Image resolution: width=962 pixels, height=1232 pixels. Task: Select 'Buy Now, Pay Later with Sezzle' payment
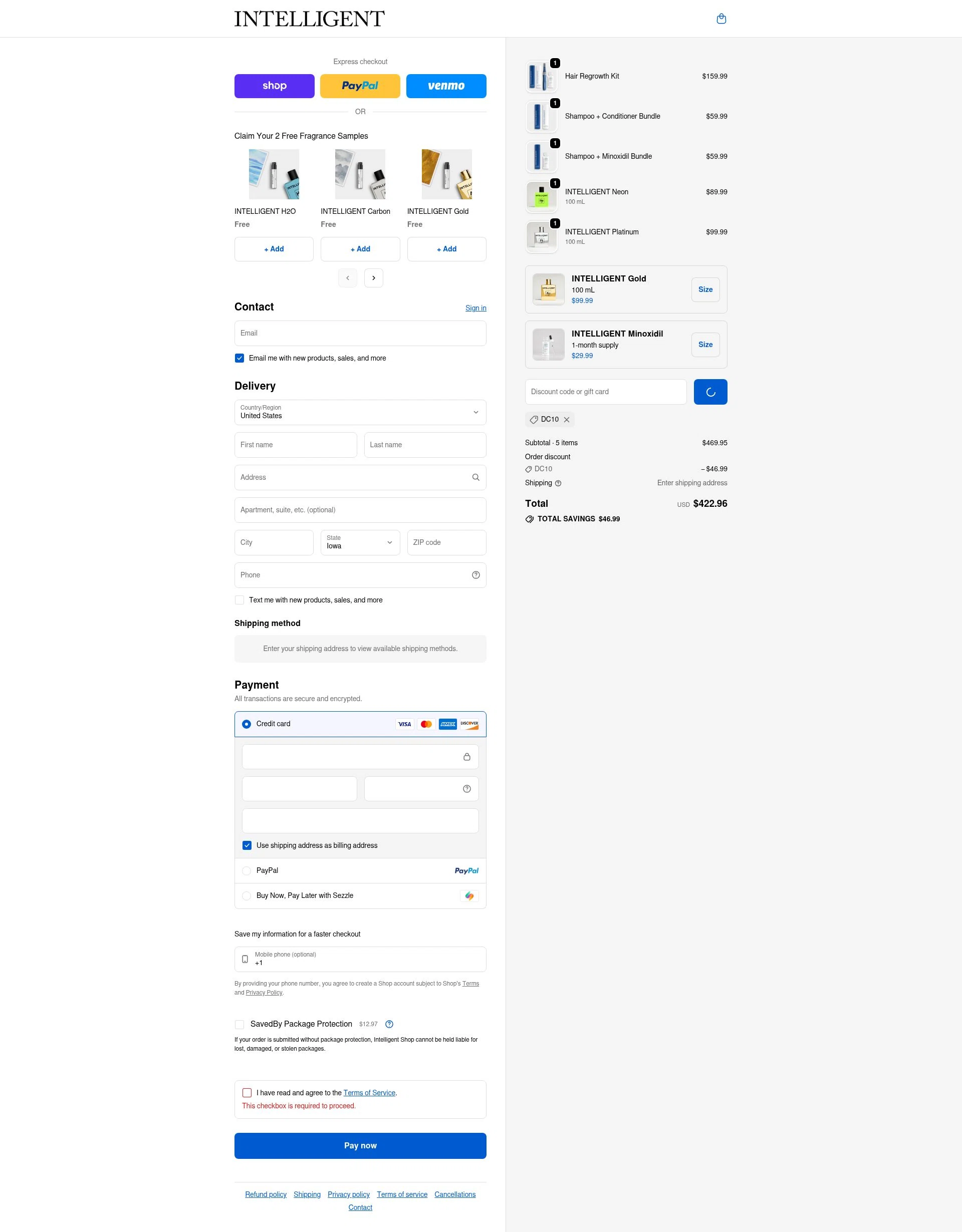pyautogui.click(x=247, y=896)
